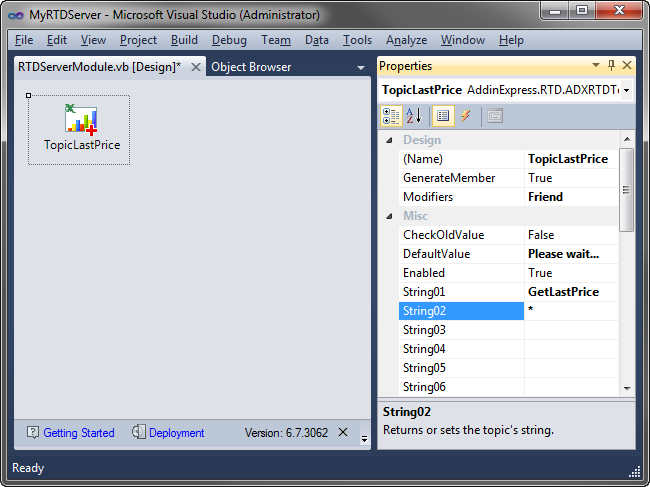
Task: Close the Properties panel
Action: (x=627, y=65)
